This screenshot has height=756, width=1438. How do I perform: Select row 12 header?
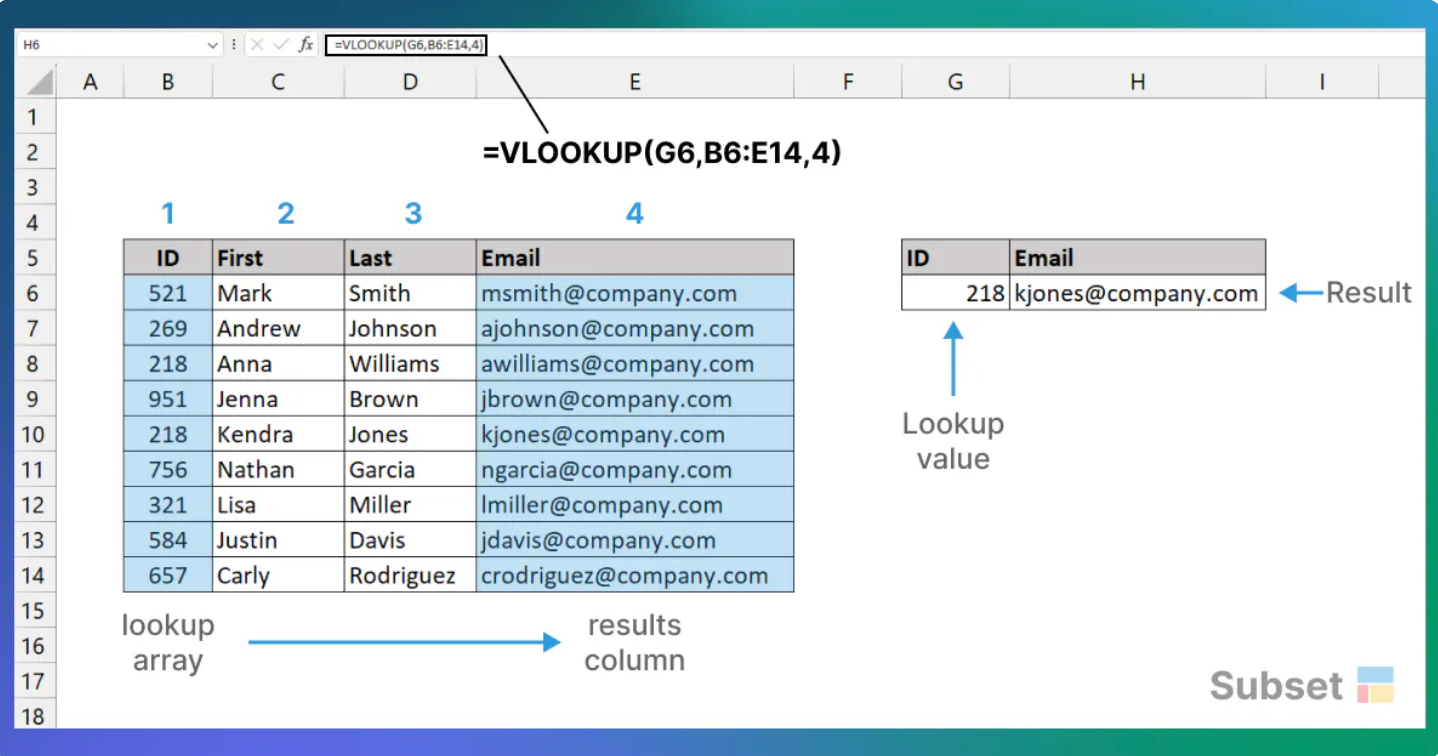click(34, 505)
